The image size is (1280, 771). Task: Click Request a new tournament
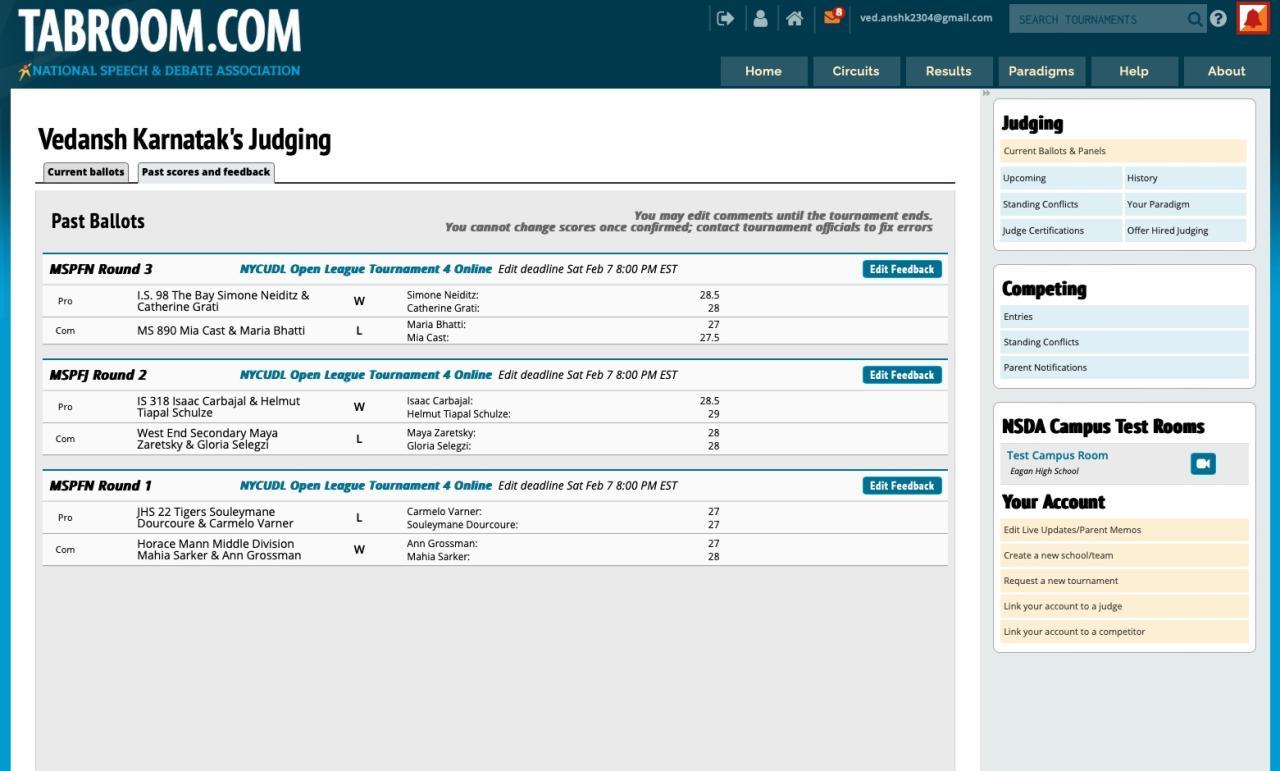tap(1124, 581)
